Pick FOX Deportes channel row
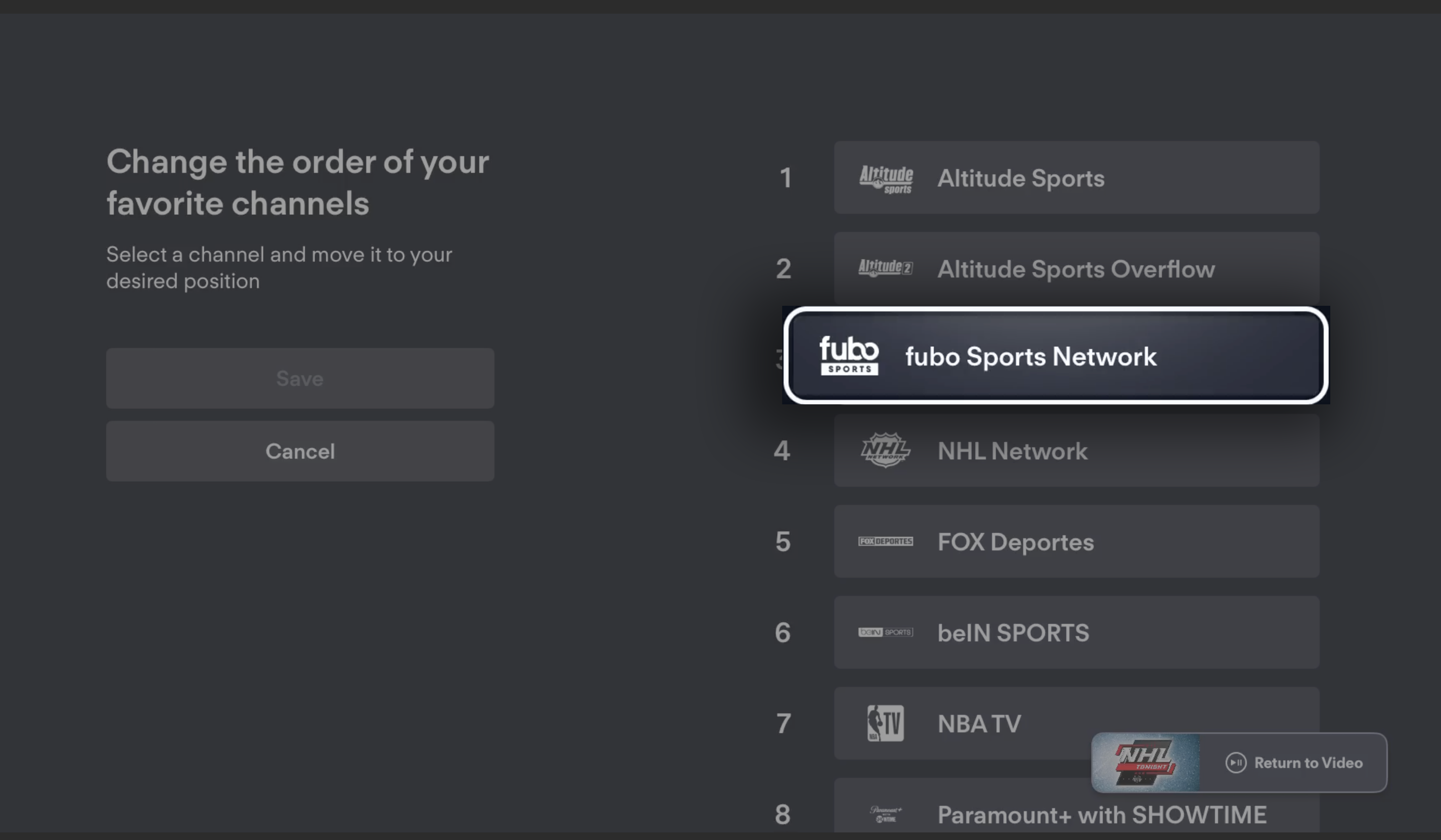The image size is (1441, 840). pos(1076,541)
